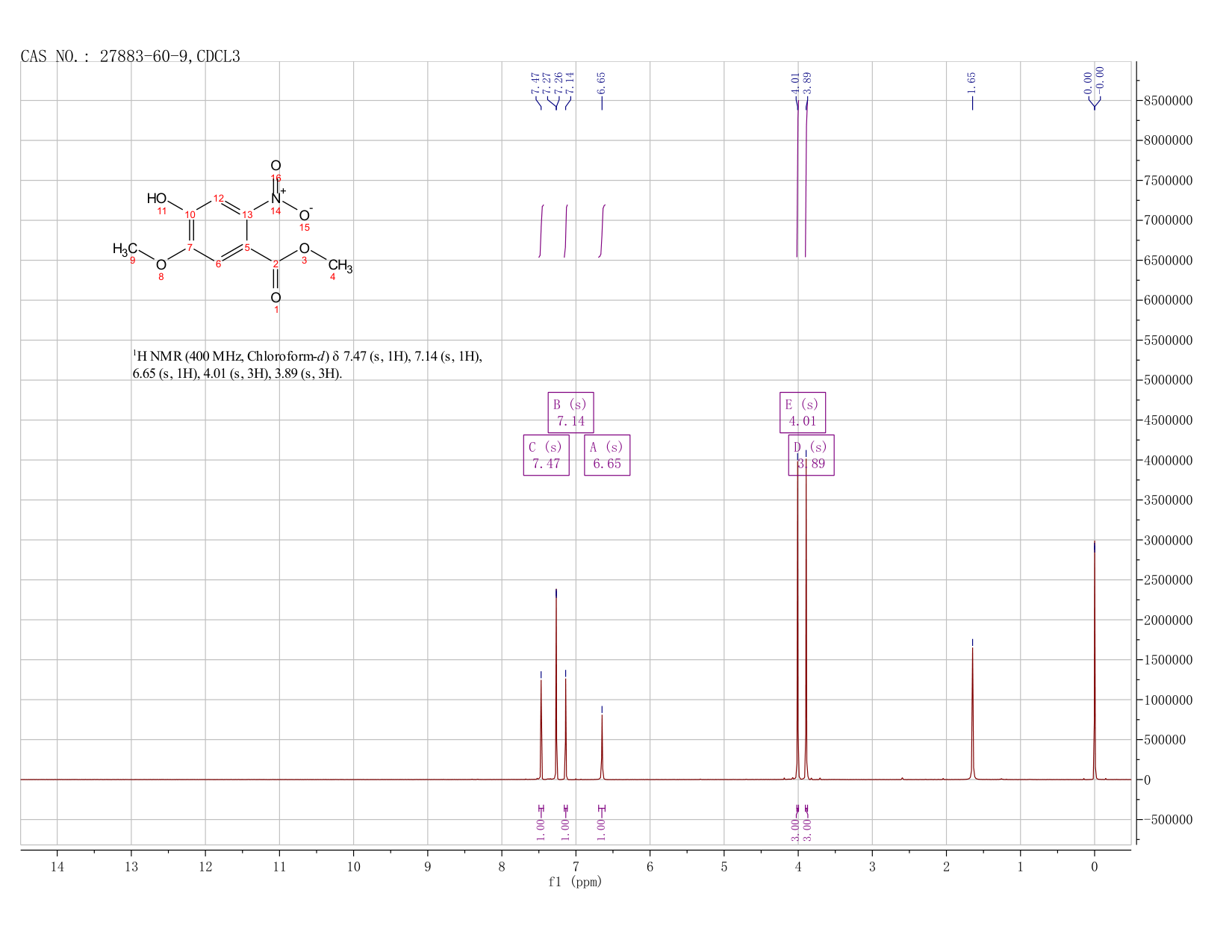Click the multiplet box C (s) 7.47
1232x952 pixels.
(546, 455)
